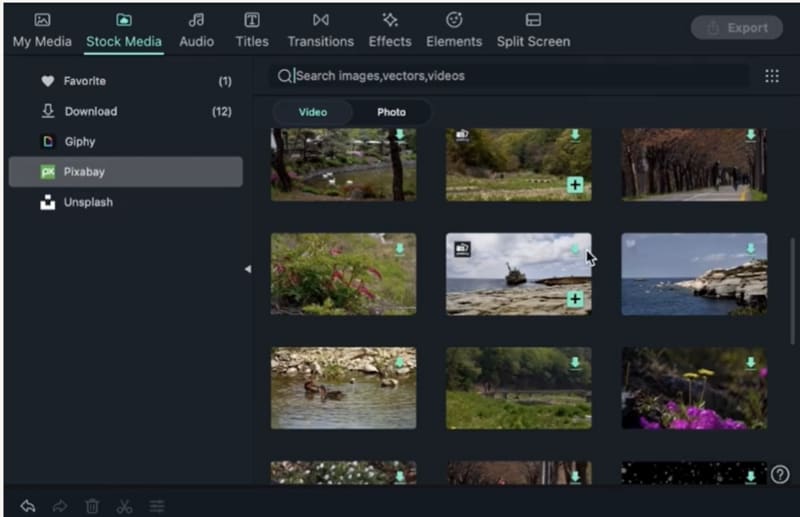Select the Pixabay source

(x=126, y=171)
